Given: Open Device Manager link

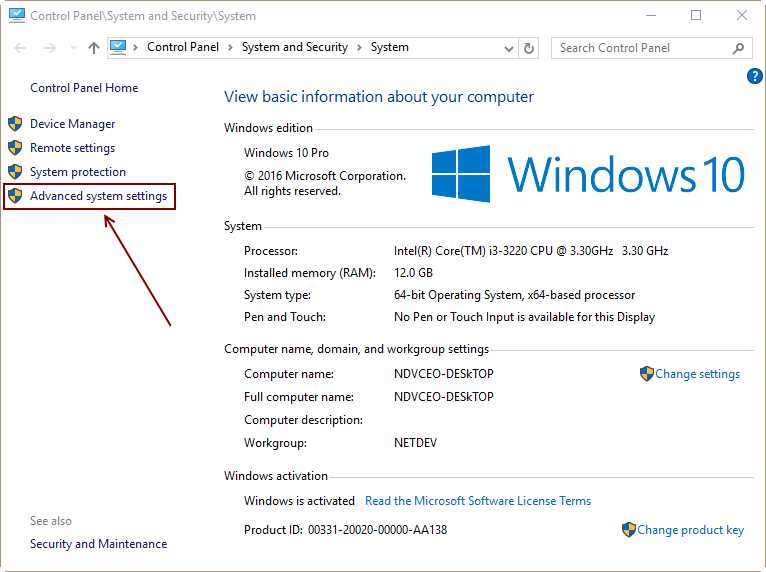Looking at the screenshot, I should pyautogui.click(x=72, y=124).
